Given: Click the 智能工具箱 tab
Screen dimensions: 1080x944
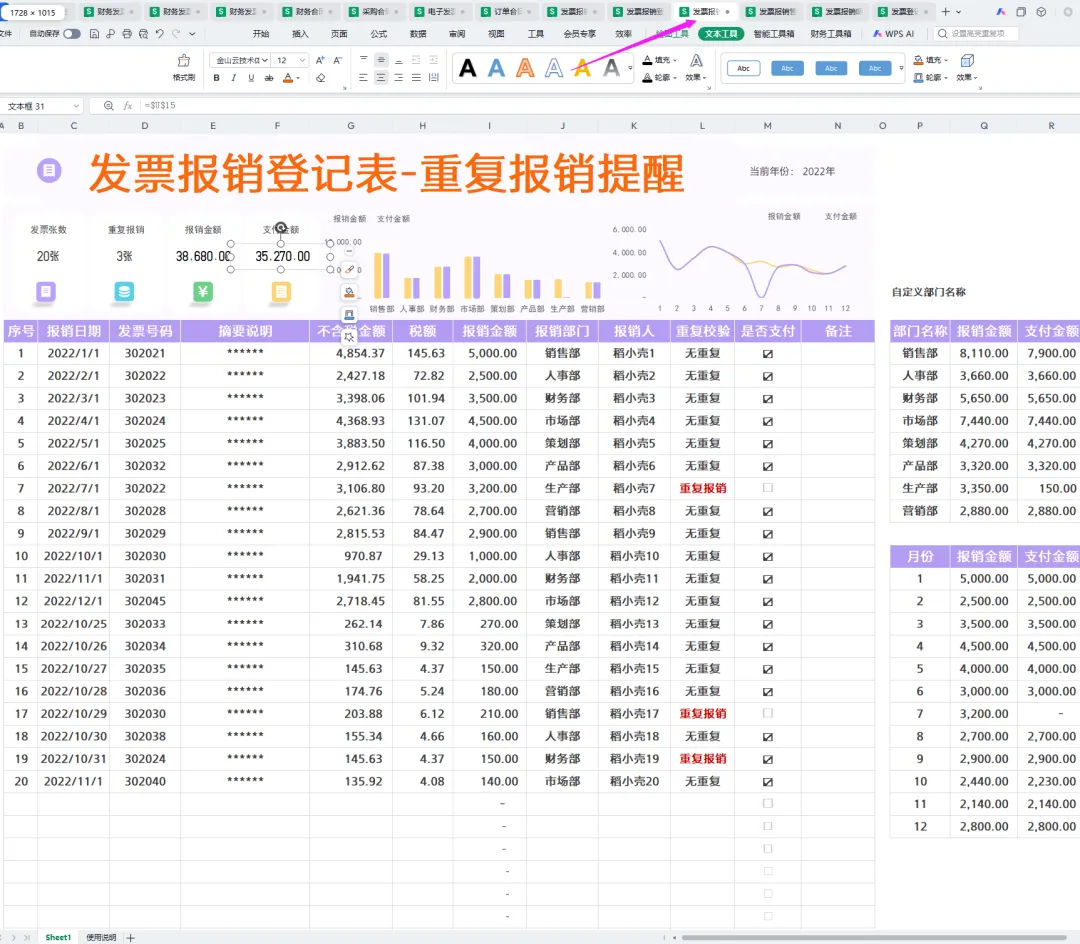Looking at the screenshot, I should click(773, 33).
